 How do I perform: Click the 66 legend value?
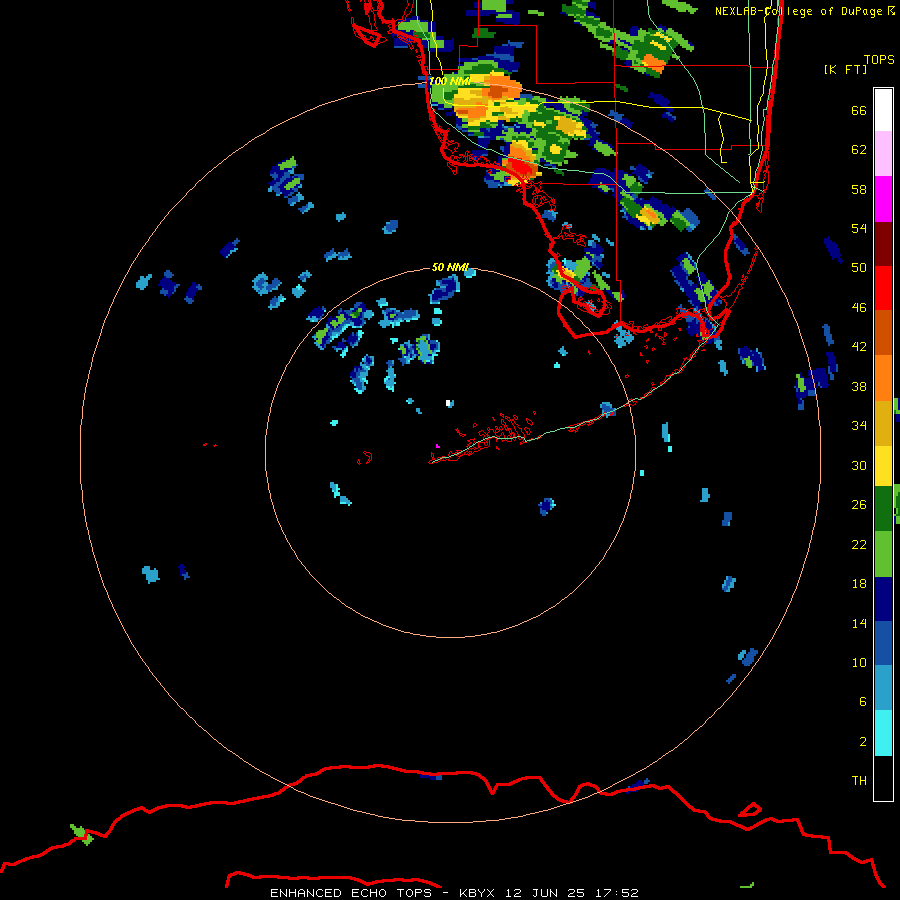tap(859, 110)
